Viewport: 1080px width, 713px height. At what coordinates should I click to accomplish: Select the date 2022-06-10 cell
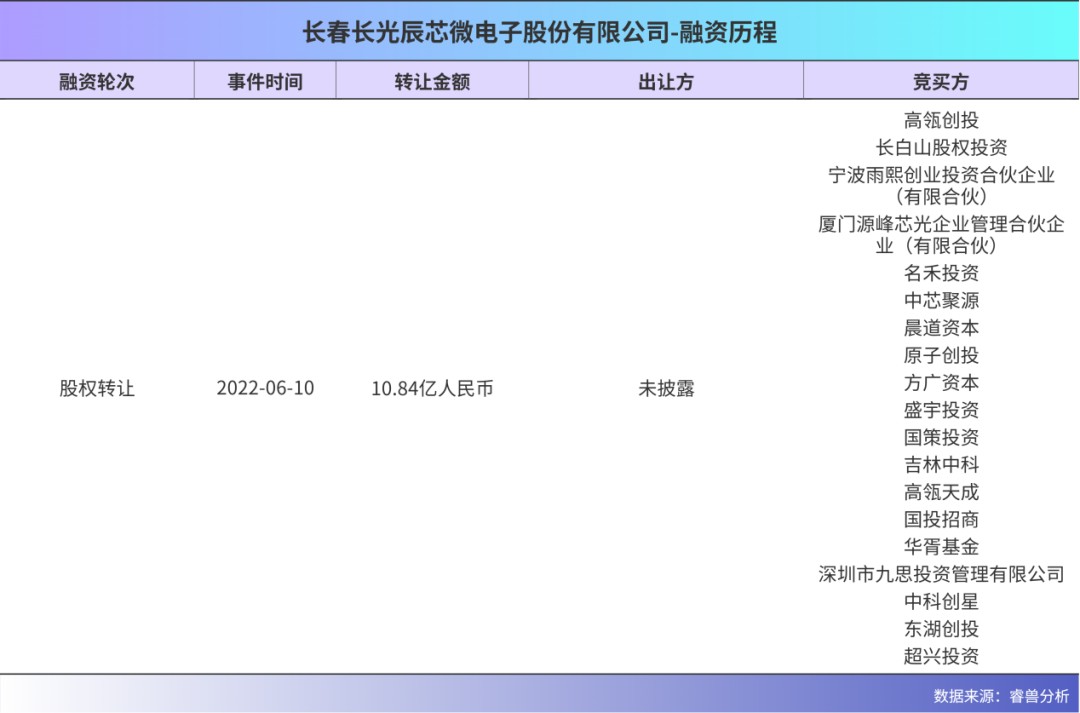point(265,388)
